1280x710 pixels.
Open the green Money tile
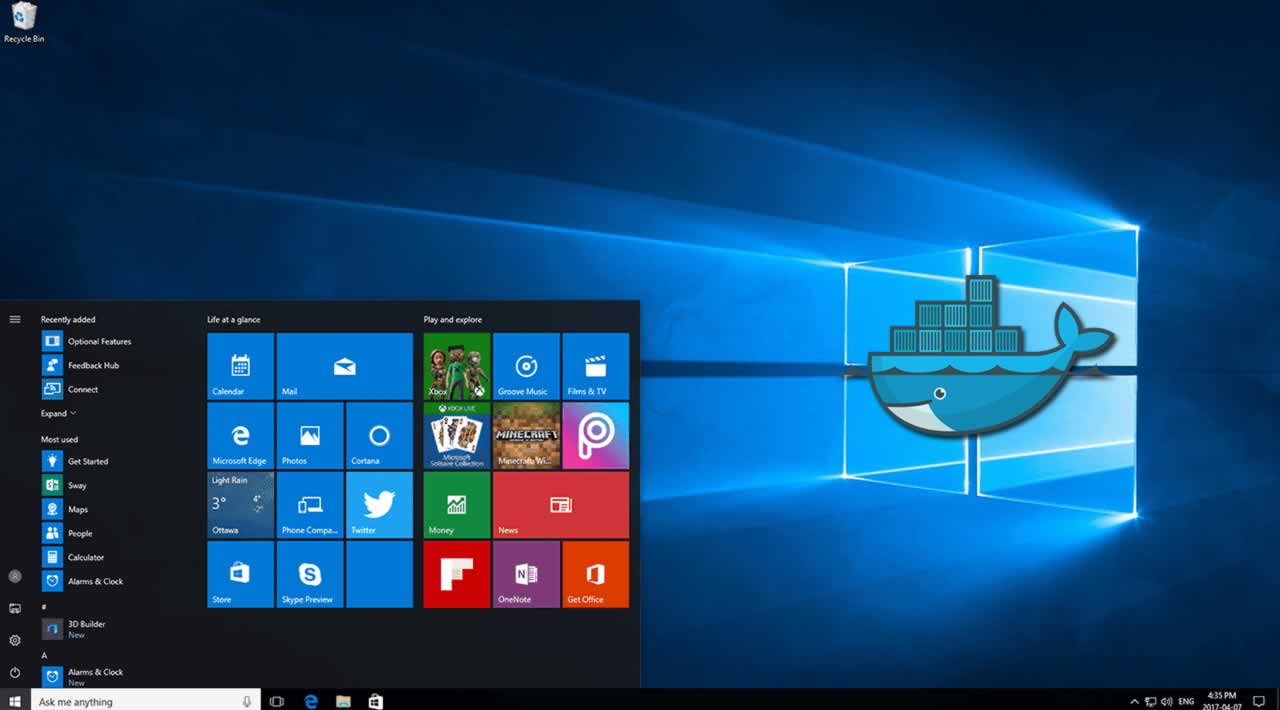pos(457,505)
